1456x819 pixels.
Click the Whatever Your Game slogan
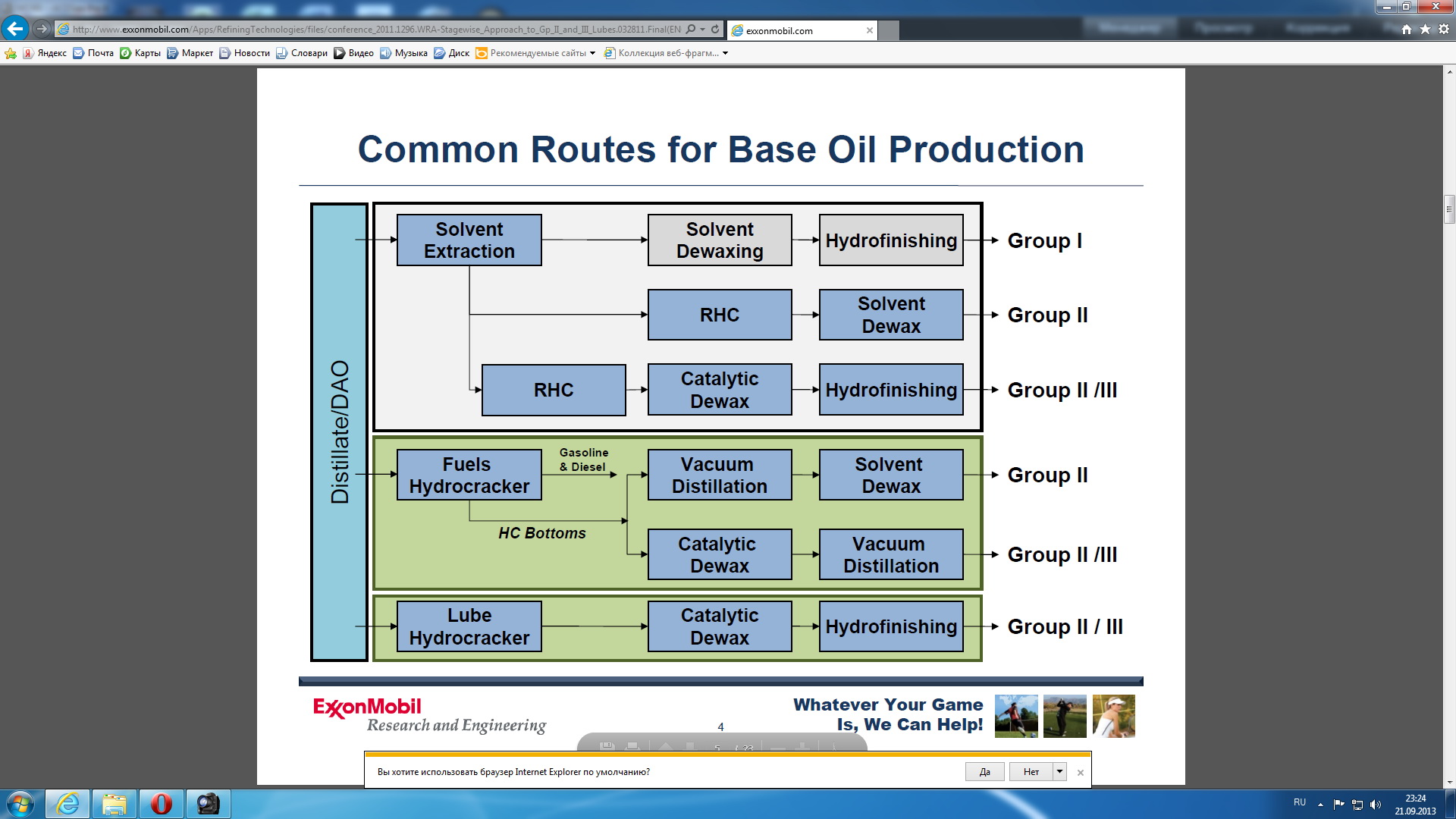888,714
